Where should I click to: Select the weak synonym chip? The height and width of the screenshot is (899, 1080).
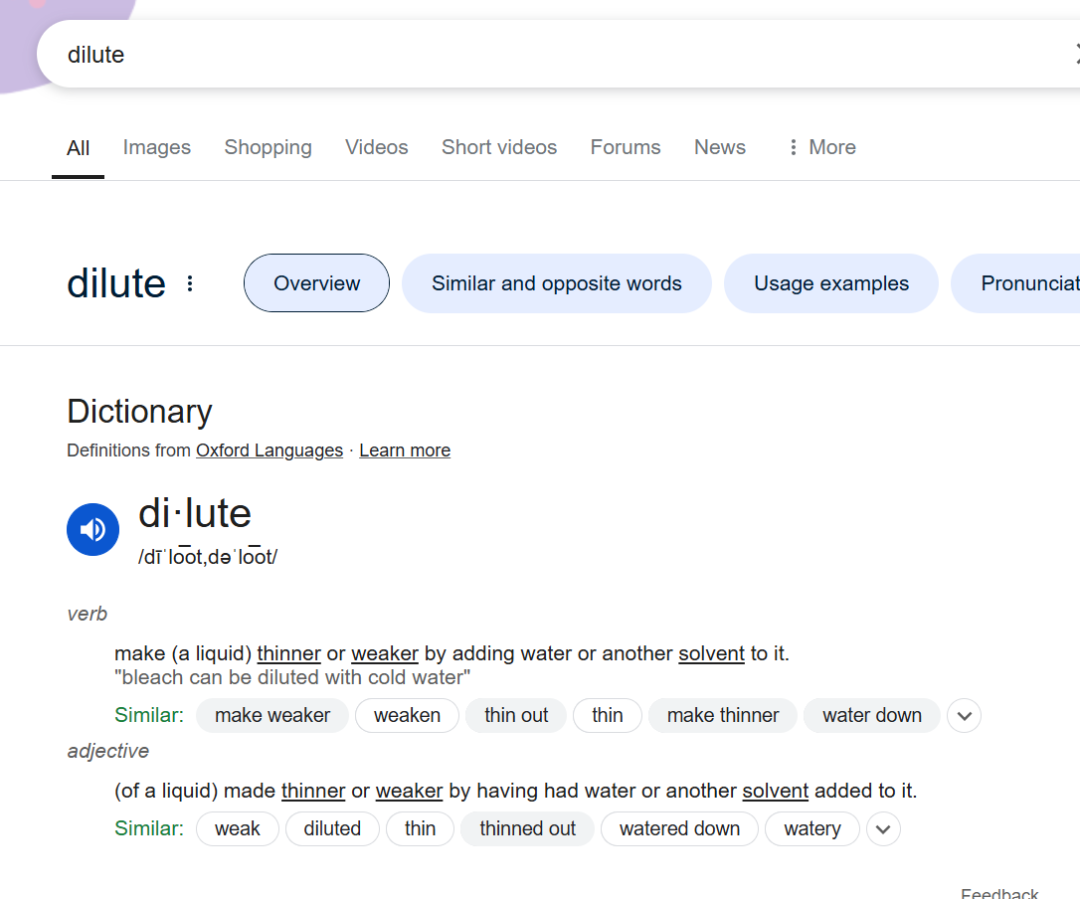coord(238,829)
